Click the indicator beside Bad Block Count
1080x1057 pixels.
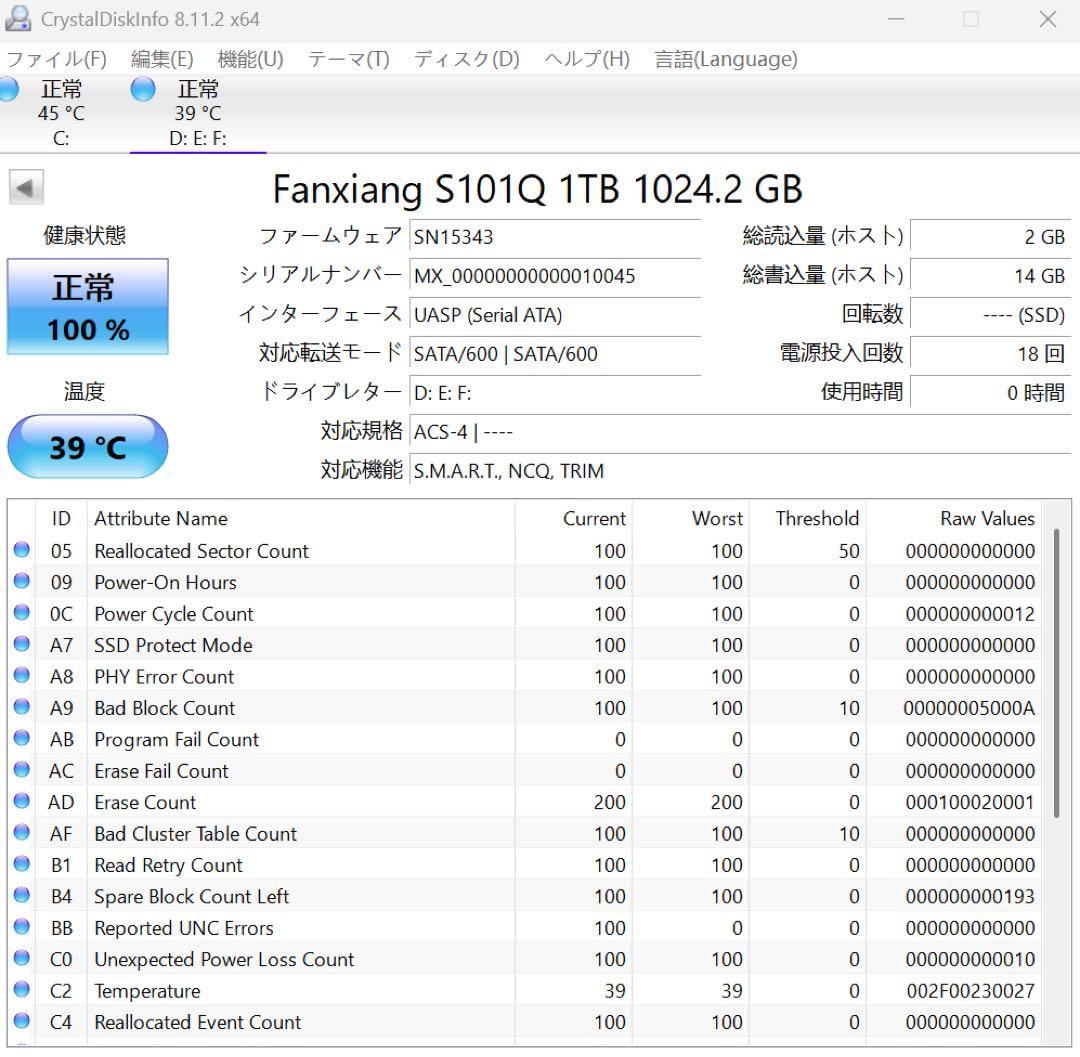[21, 708]
